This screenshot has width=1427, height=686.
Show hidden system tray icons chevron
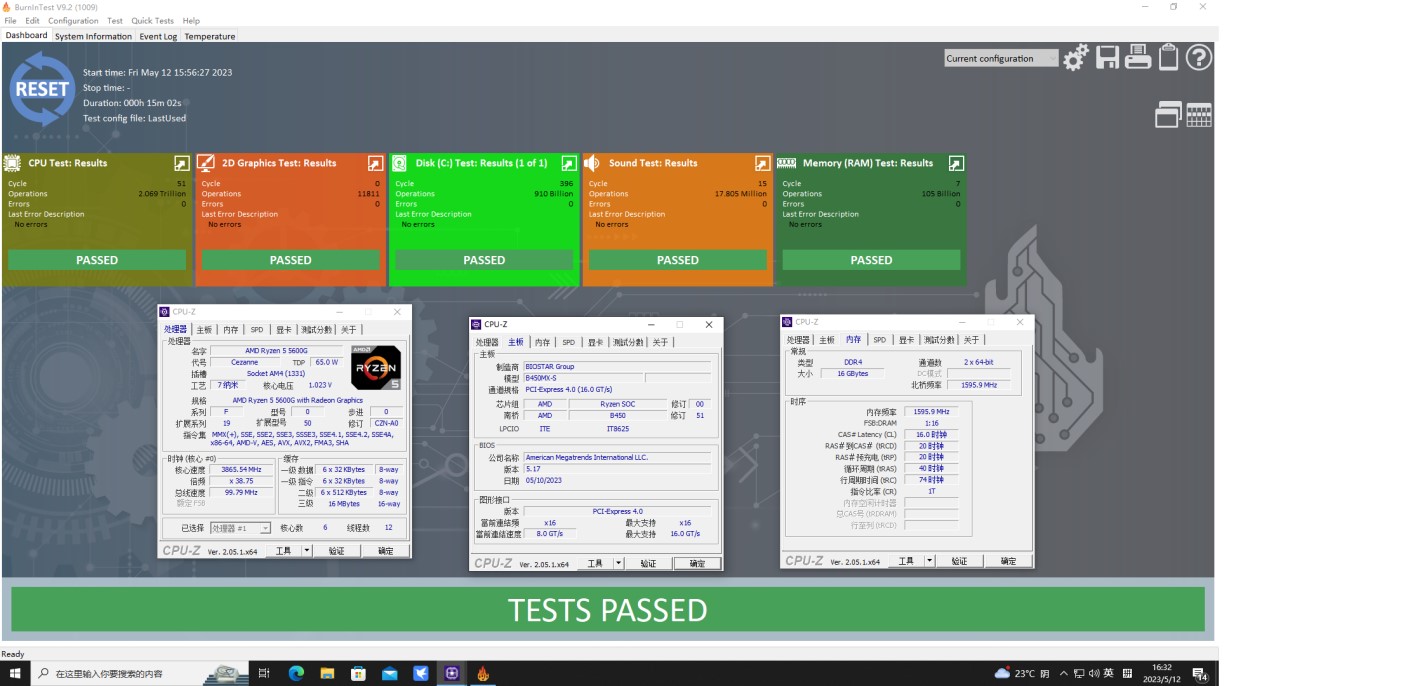[x=1065, y=674]
